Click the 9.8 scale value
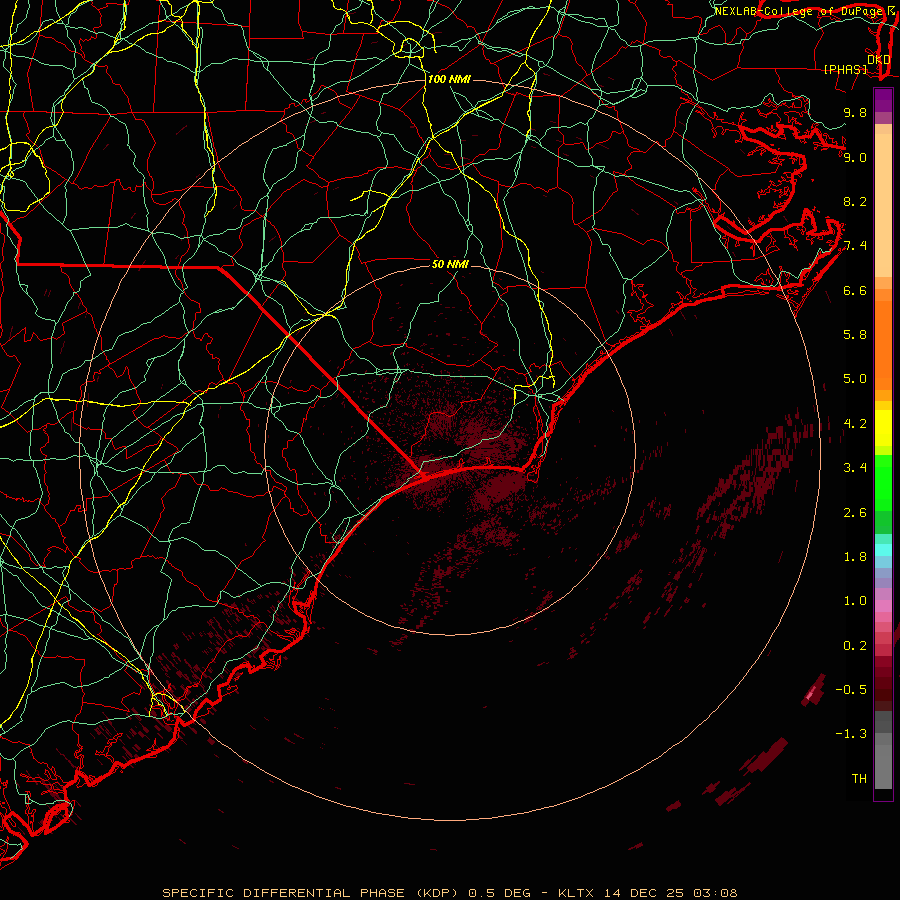 coord(855,112)
